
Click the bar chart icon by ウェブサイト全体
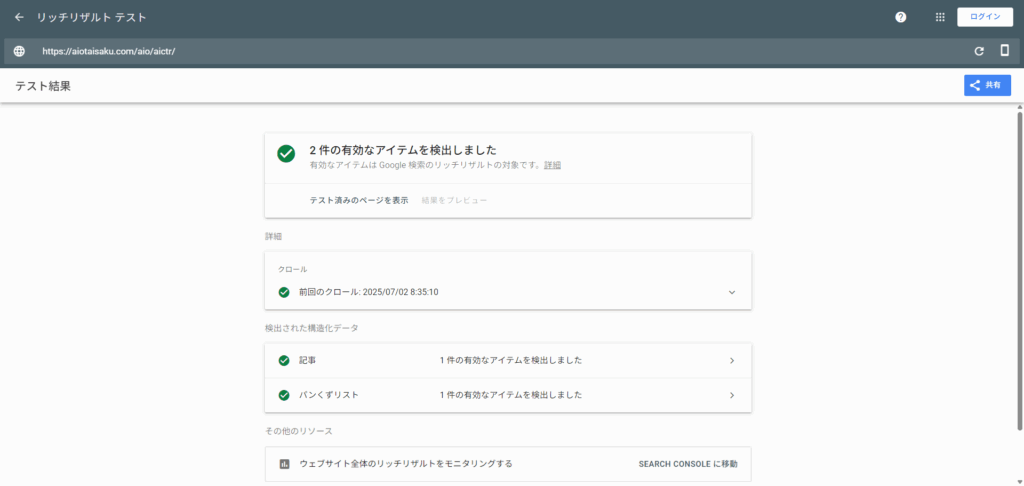pos(284,464)
